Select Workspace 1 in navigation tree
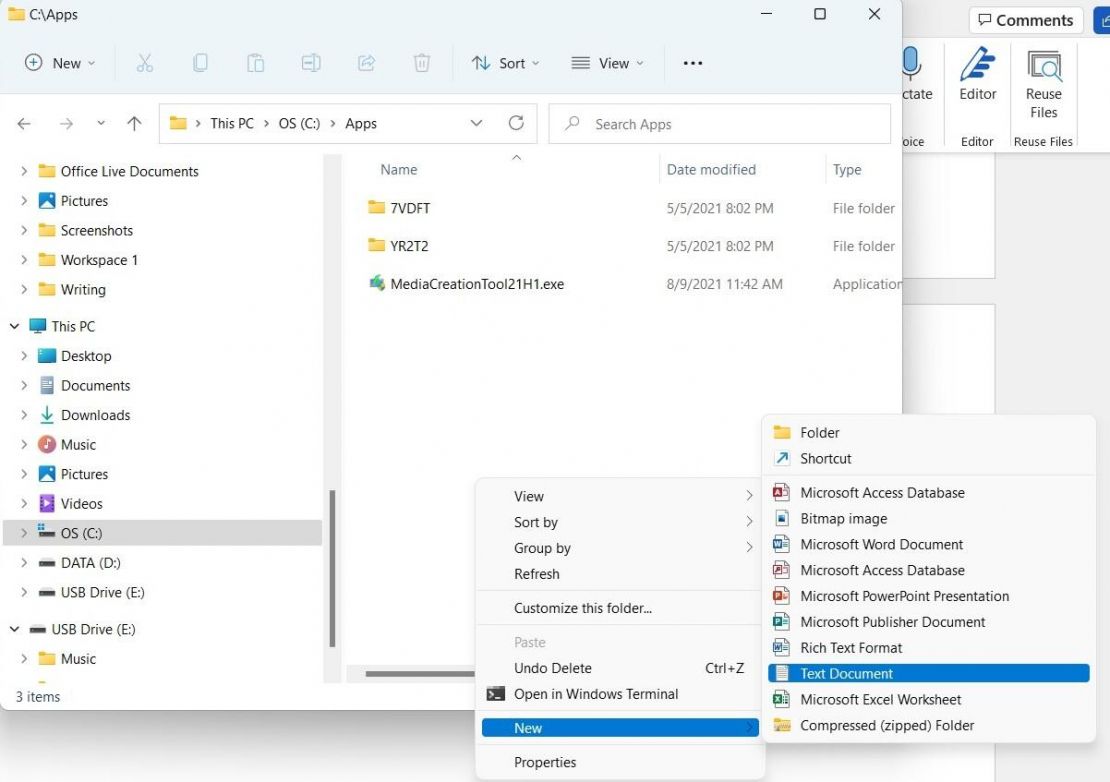The image size is (1110, 782). tap(99, 260)
